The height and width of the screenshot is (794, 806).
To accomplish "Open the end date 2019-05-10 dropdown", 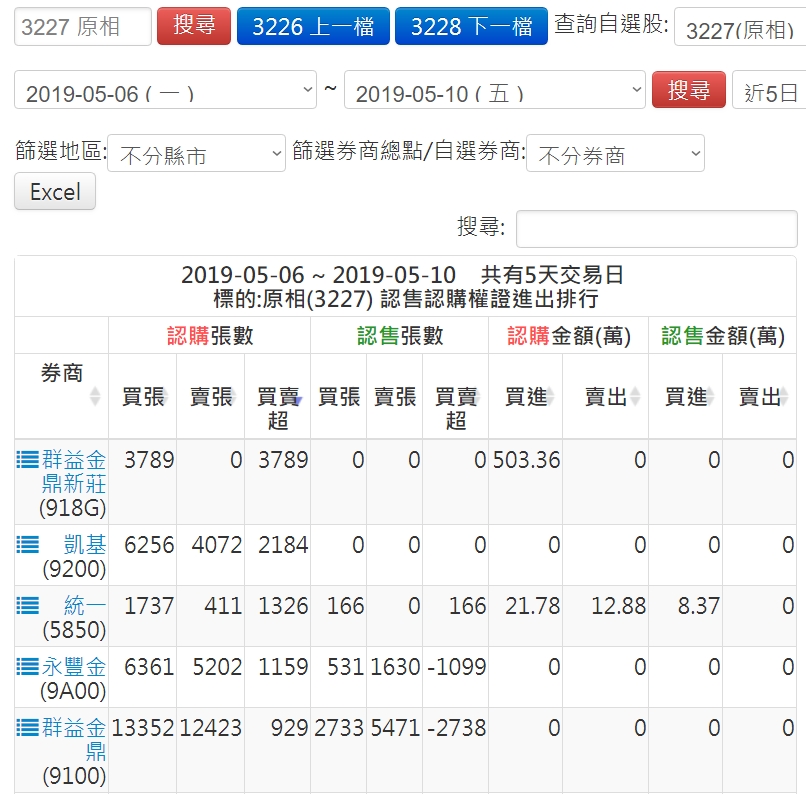I will (494, 91).
